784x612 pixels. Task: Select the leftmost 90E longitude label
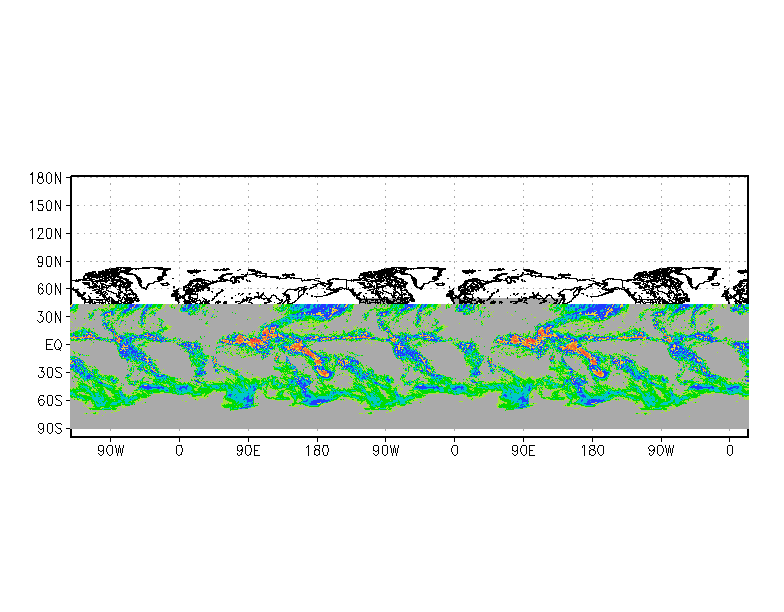click(x=248, y=451)
